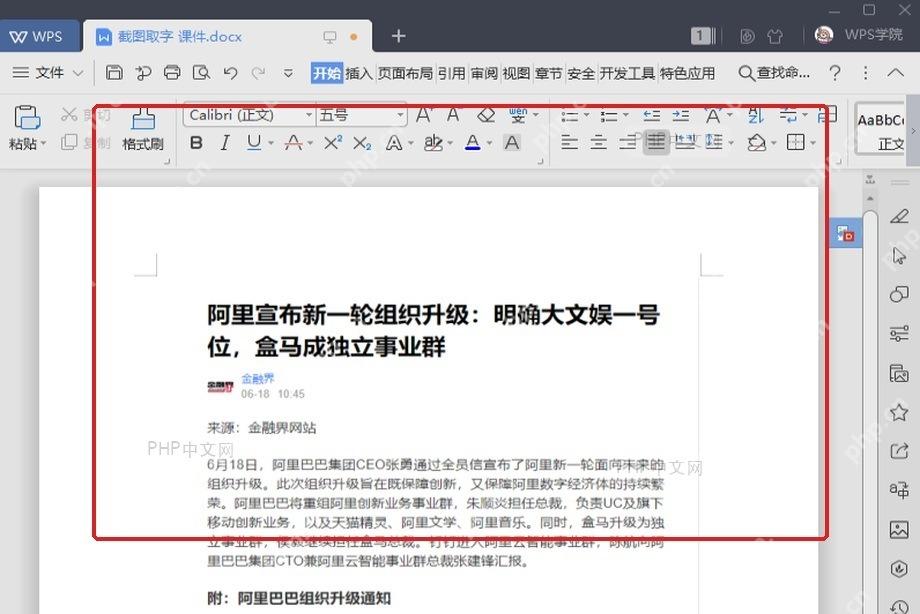
Task: Open the font name Calibri dropdown
Action: tap(309, 115)
